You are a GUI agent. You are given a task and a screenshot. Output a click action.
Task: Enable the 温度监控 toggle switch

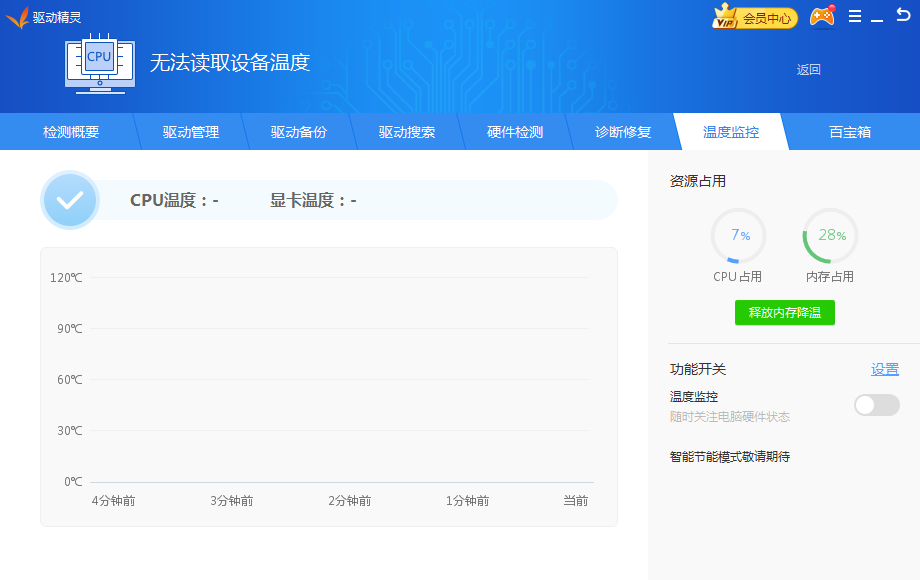(x=876, y=405)
